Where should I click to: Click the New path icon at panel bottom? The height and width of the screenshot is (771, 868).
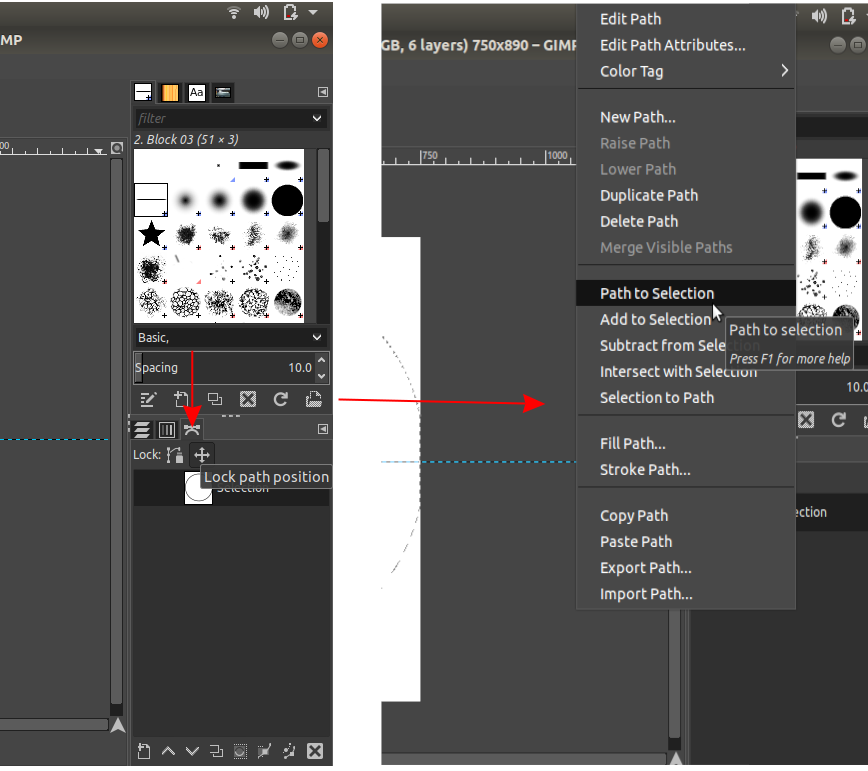coord(144,751)
